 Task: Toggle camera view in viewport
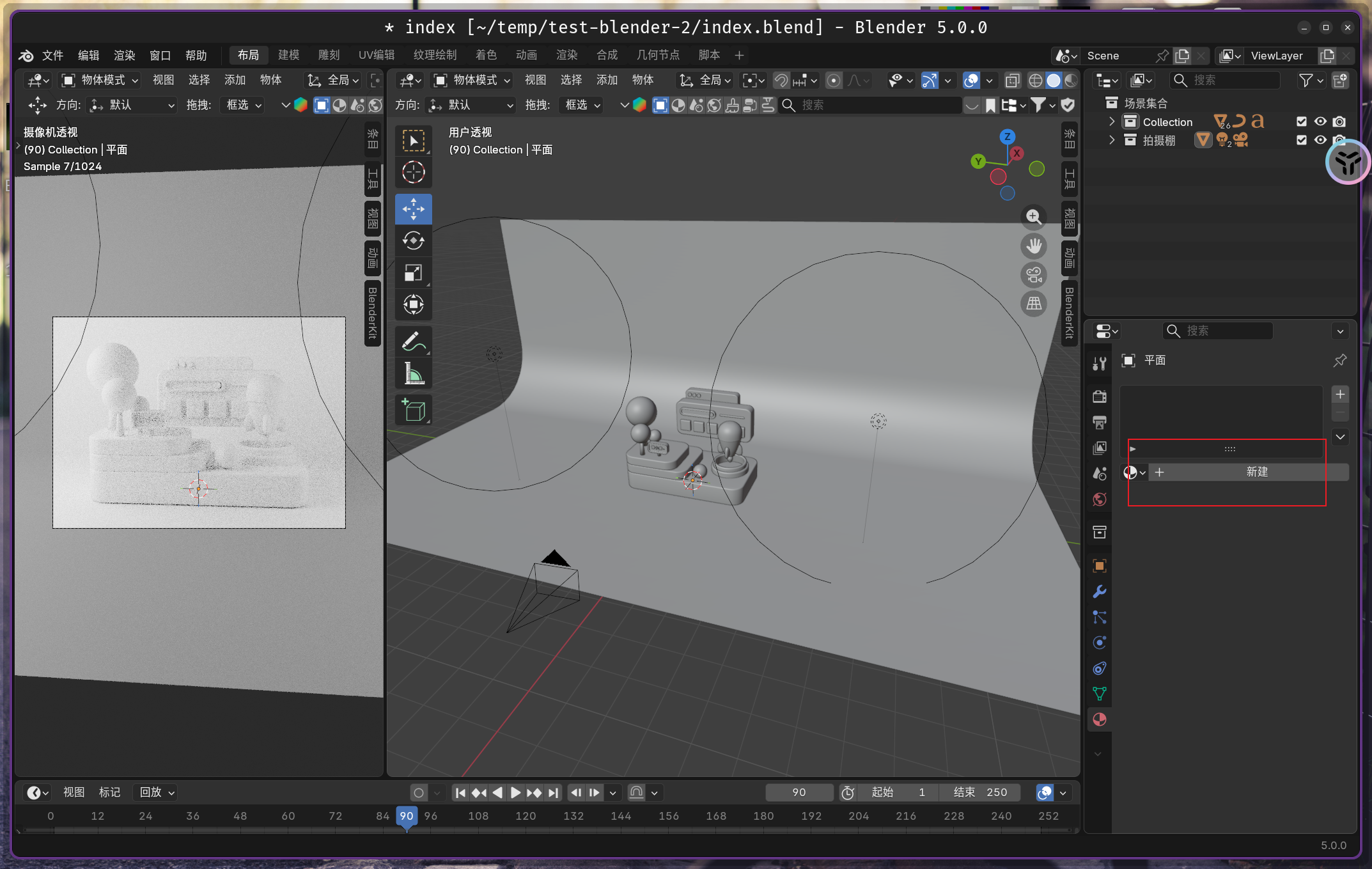click(x=1033, y=275)
